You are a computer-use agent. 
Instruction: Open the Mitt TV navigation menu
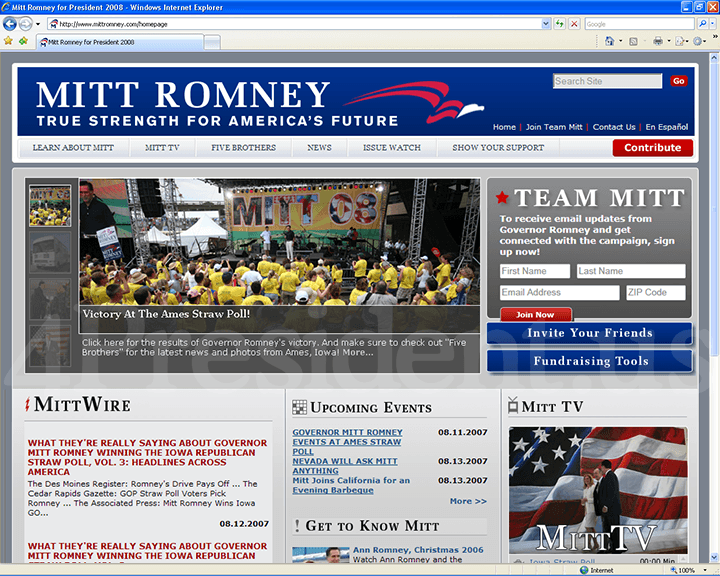tap(162, 147)
